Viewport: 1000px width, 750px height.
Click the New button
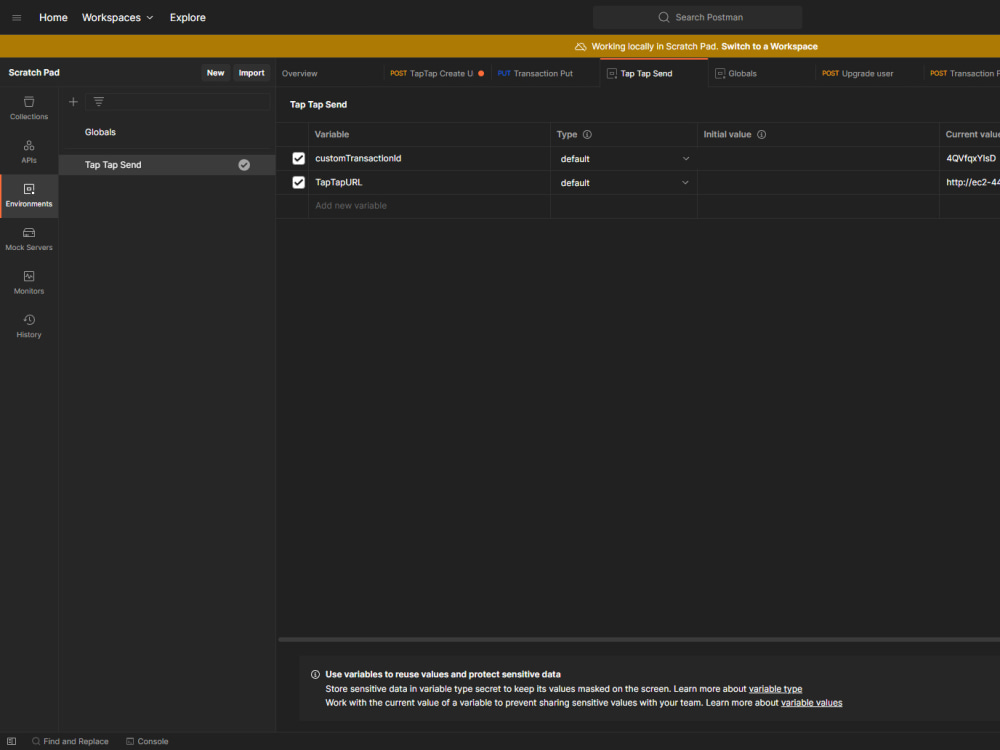216,73
